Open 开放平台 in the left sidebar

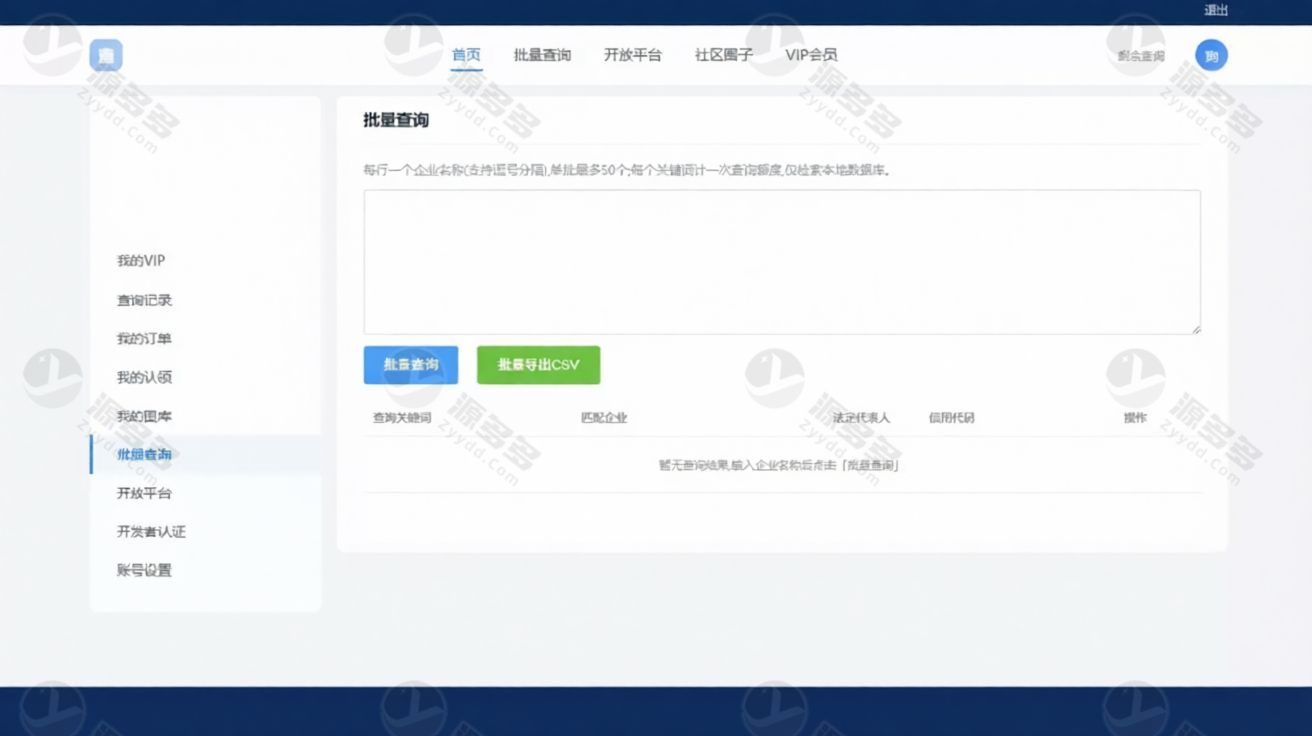144,493
